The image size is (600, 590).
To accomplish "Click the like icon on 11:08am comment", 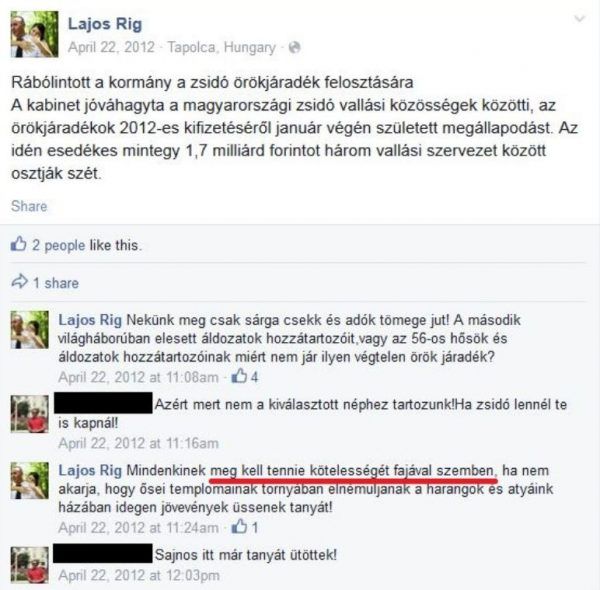I will click(x=239, y=376).
